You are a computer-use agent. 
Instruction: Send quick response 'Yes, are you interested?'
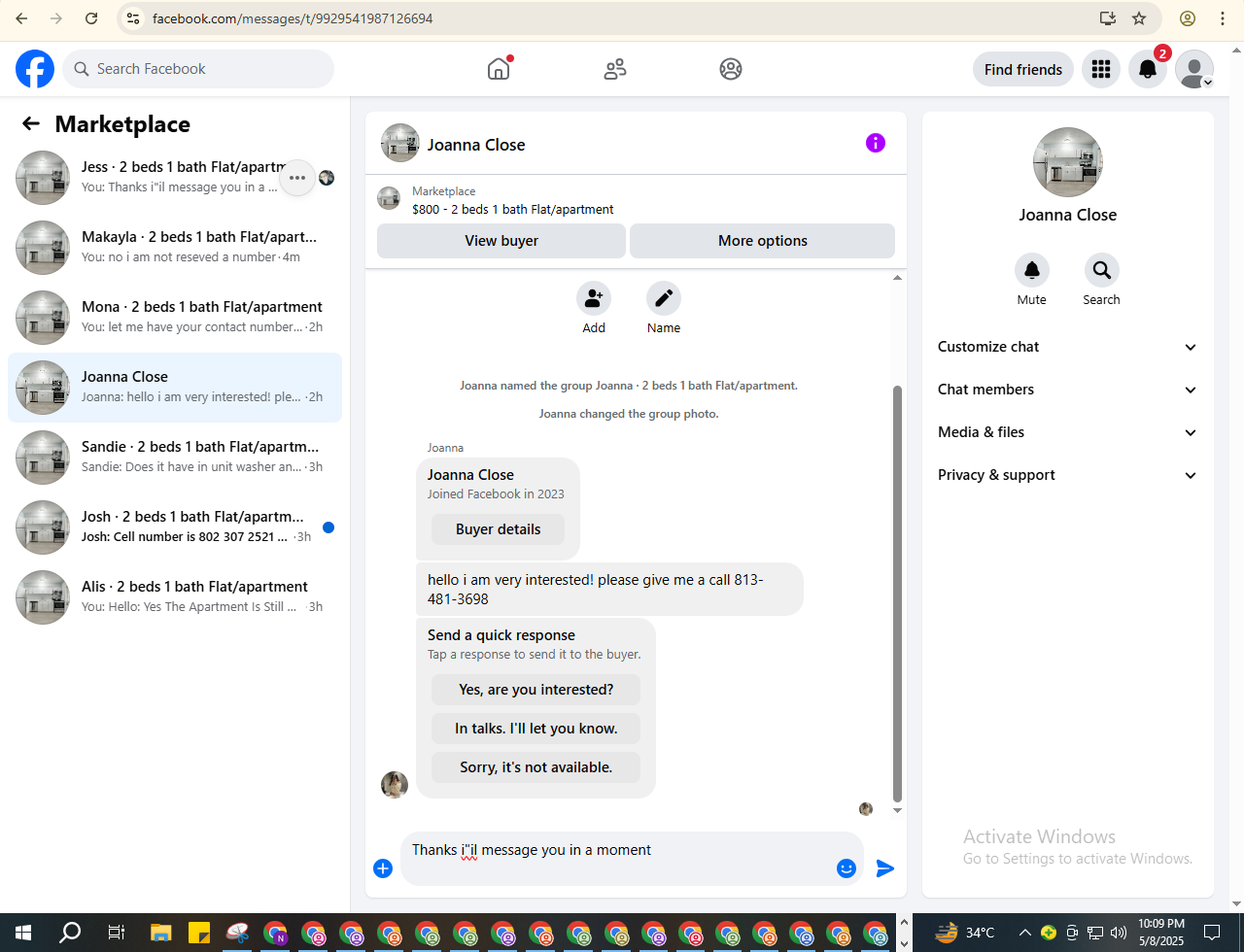[536, 690]
